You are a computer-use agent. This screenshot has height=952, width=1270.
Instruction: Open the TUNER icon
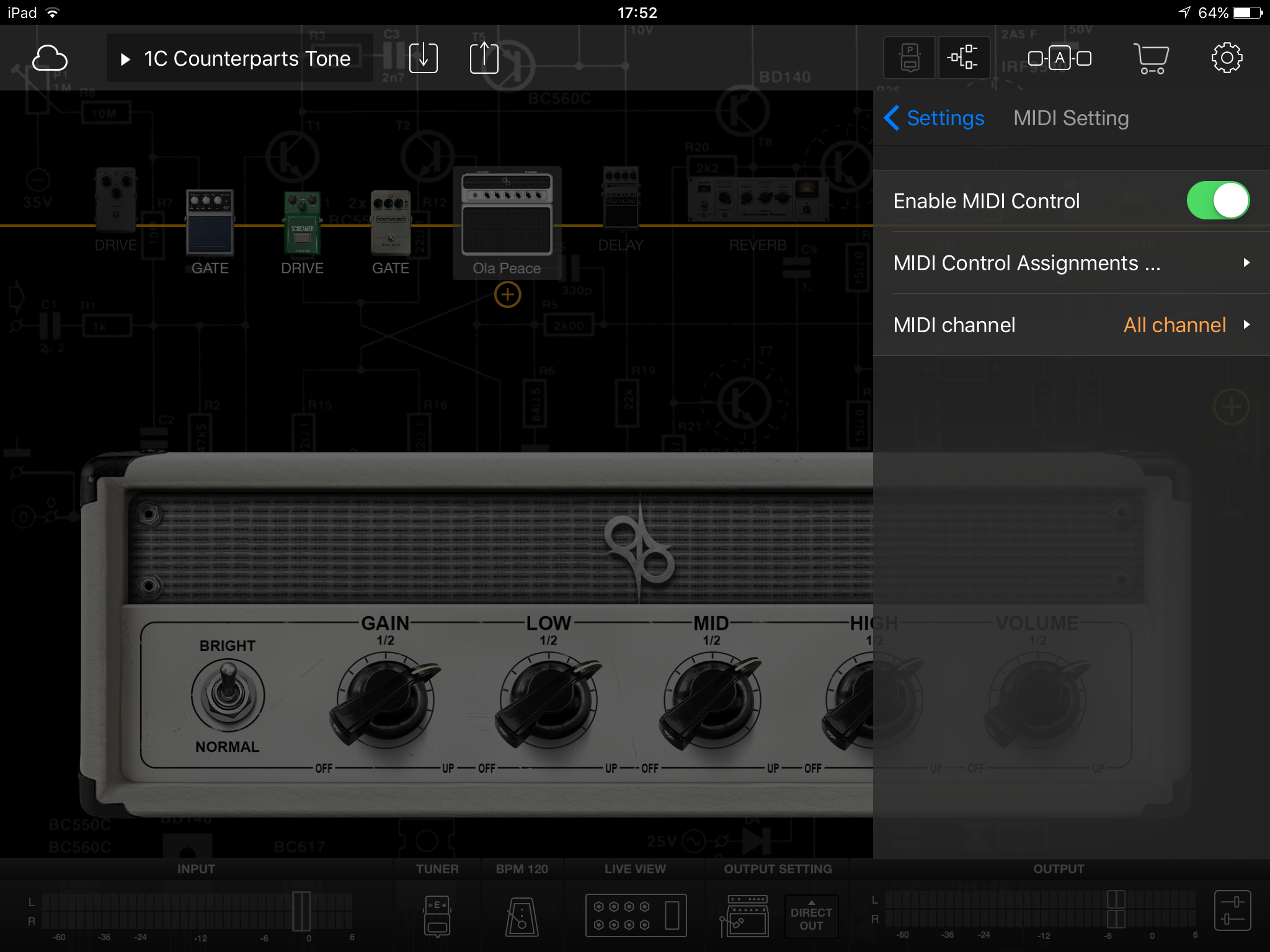[438, 915]
